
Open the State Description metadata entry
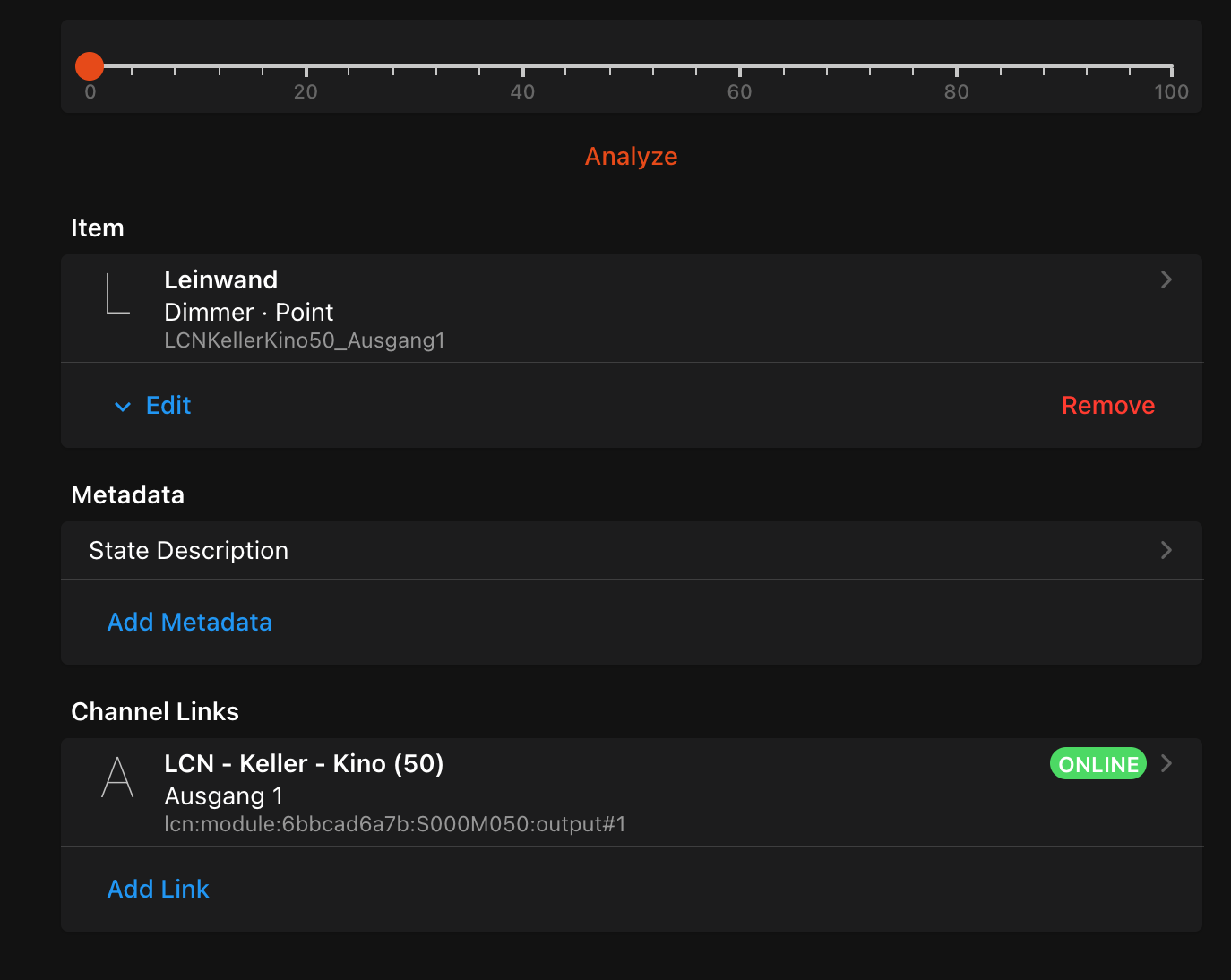188,550
